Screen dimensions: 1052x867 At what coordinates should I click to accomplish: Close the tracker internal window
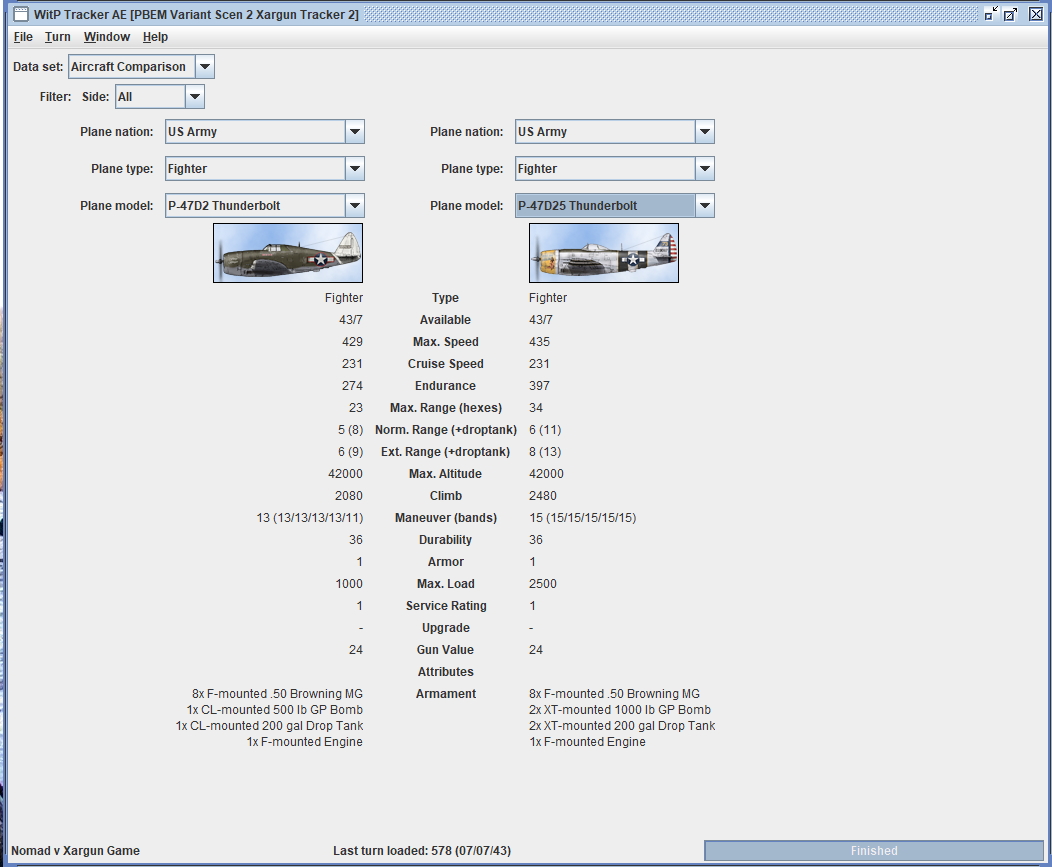(x=1036, y=14)
